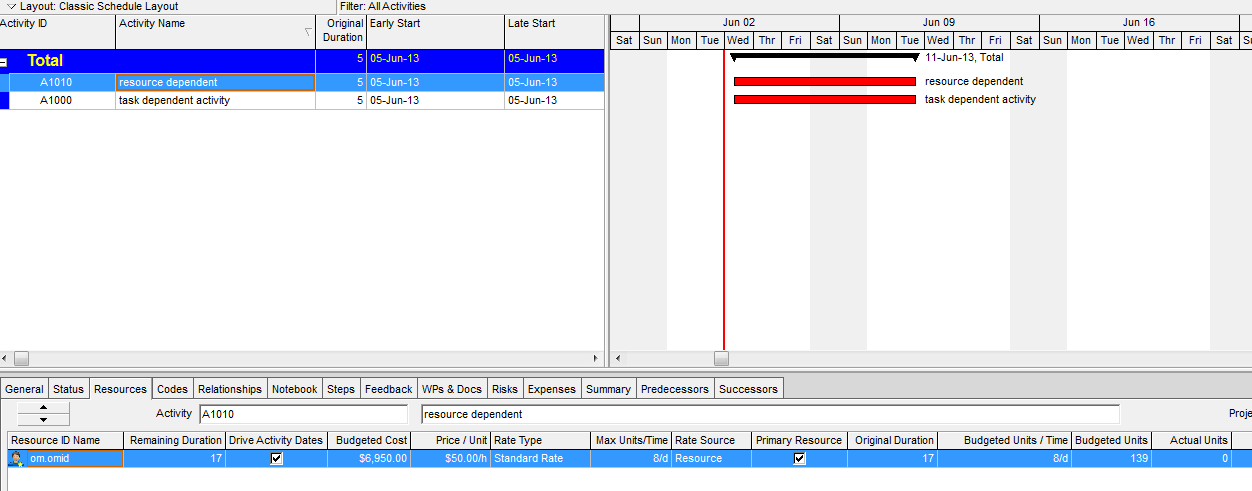Click the 'resource dependent' activity name cell
1252x491 pixels.
(x=215, y=82)
